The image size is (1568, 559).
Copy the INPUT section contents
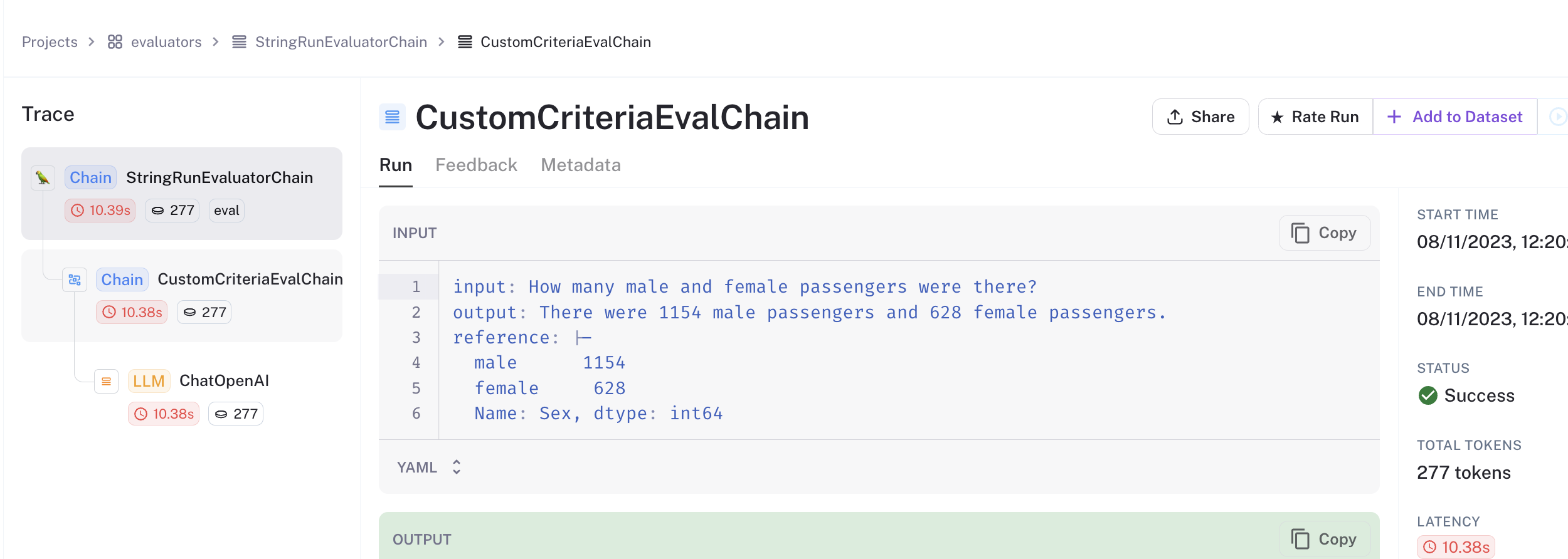(1325, 233)
